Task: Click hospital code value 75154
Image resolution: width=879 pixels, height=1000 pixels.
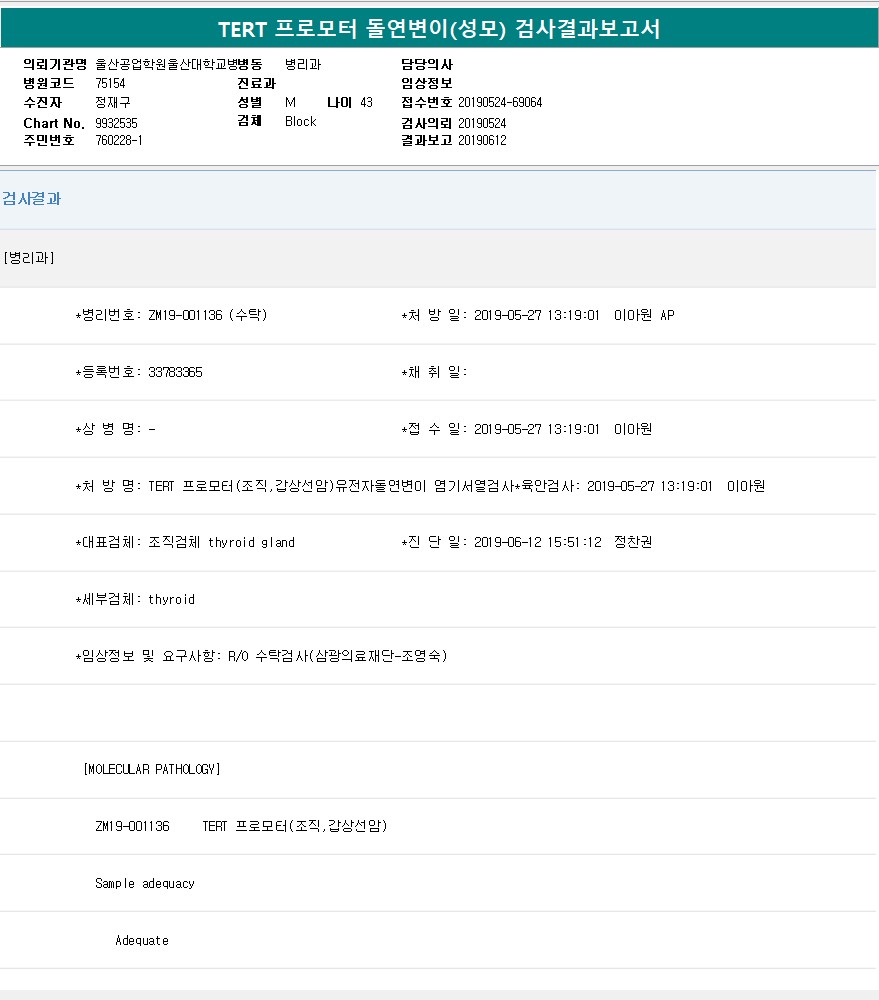Action: click(110, 84)
